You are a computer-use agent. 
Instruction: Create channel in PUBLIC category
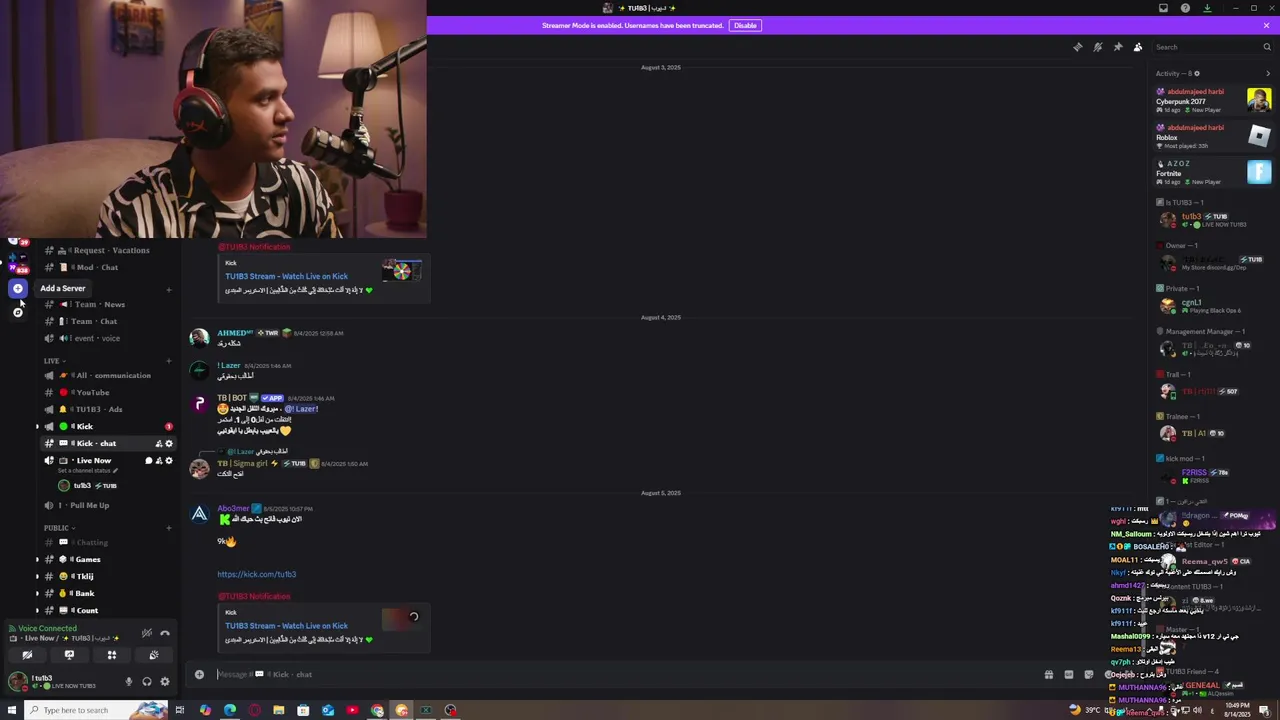(168, 528)
